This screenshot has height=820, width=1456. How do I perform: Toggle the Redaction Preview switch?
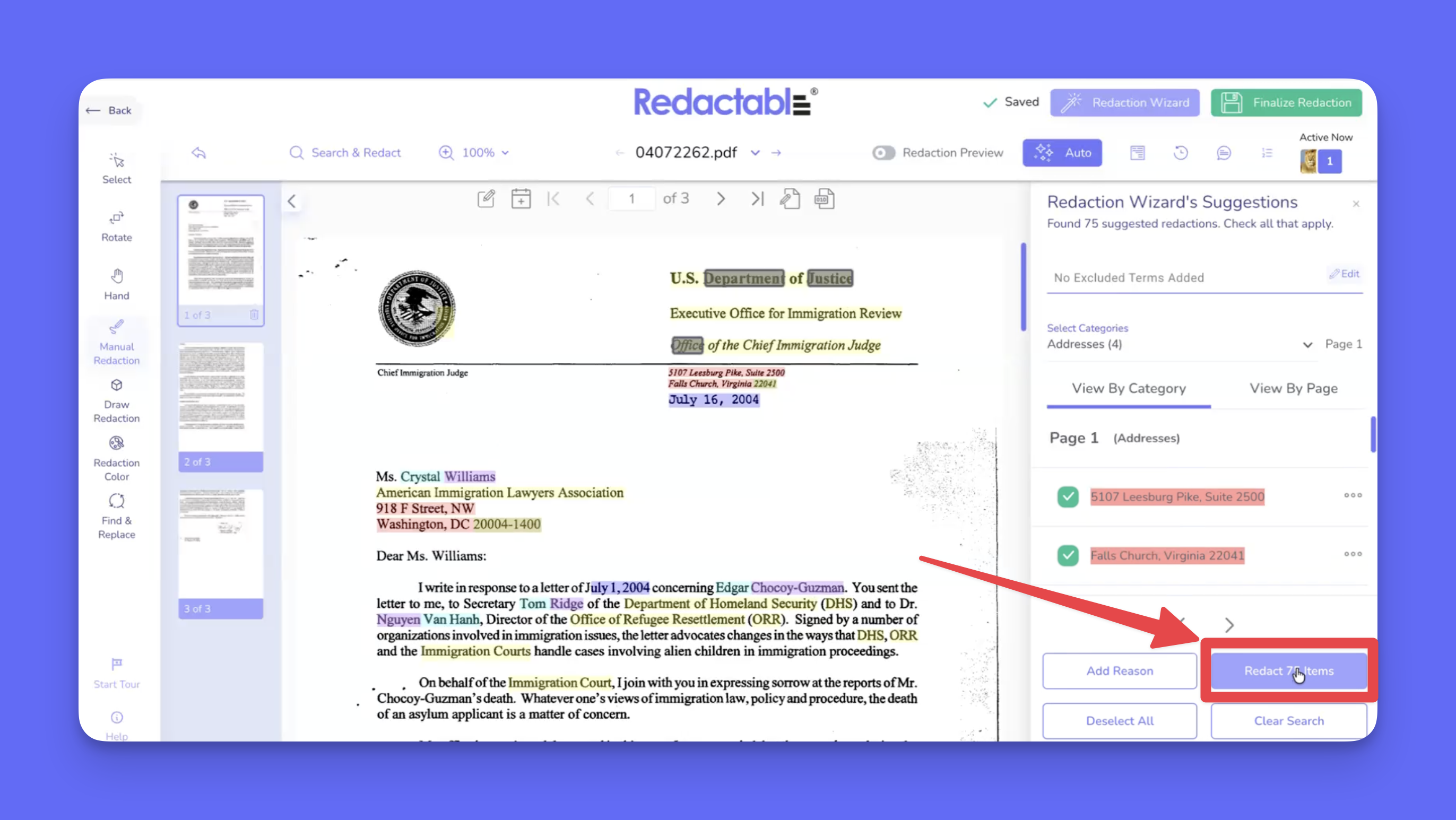883,153
